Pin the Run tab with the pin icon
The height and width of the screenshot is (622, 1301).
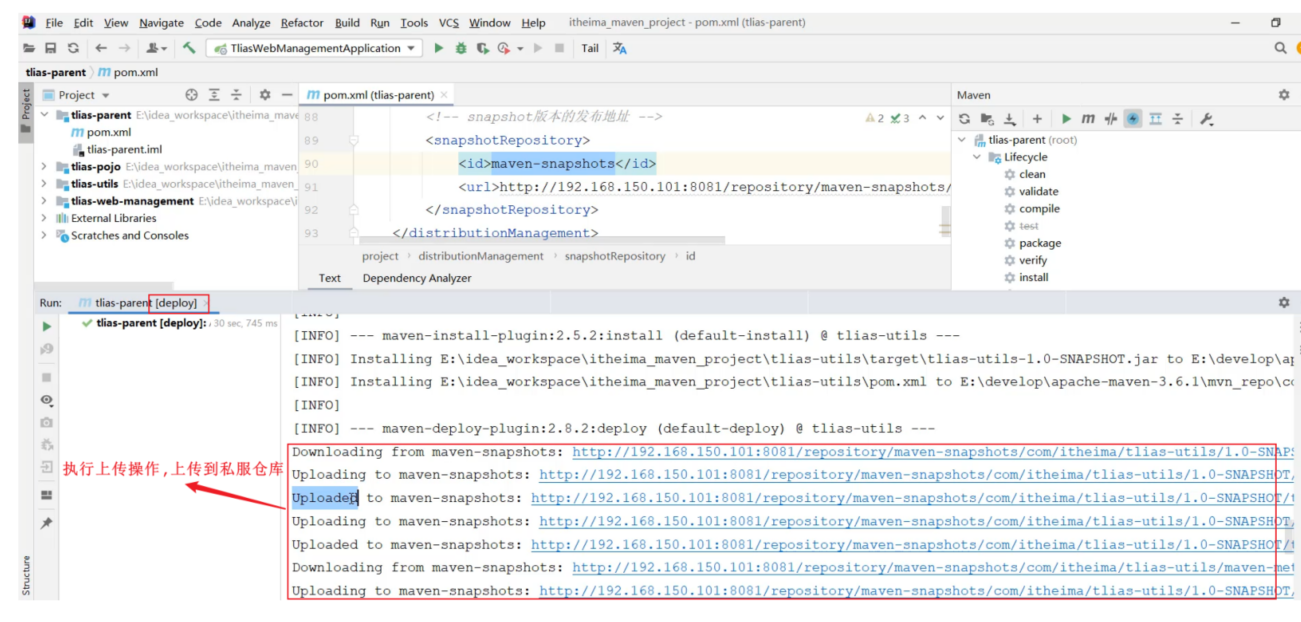pos(46,523)
